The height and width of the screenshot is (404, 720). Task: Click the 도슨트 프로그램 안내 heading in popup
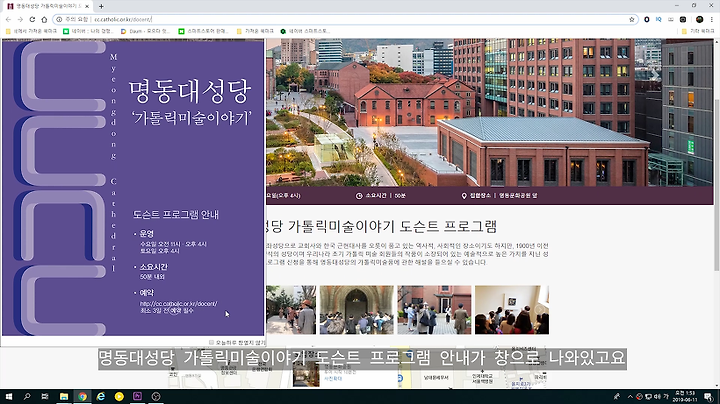pos(176,214)
